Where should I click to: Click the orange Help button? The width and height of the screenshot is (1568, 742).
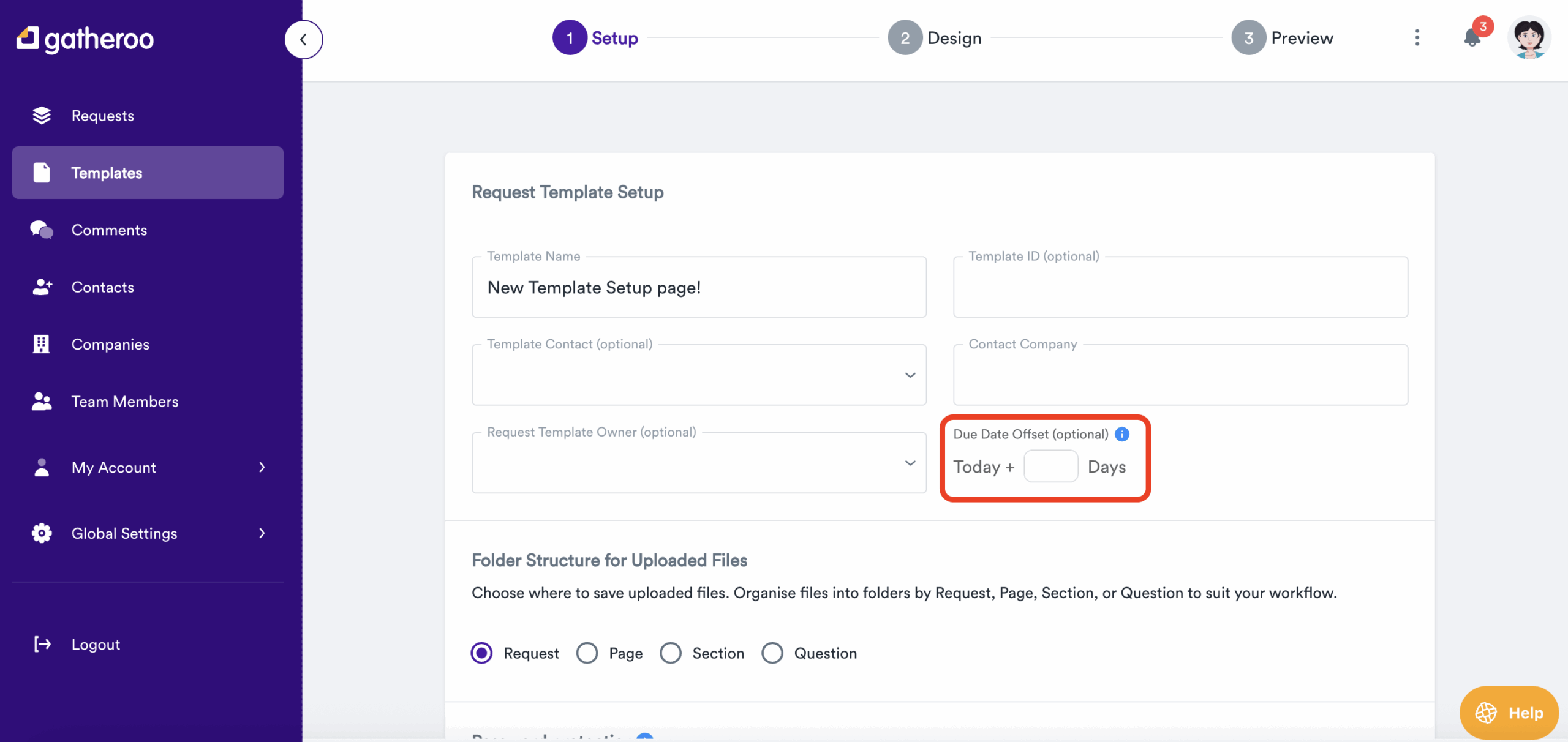click(x=1509, y=713)
